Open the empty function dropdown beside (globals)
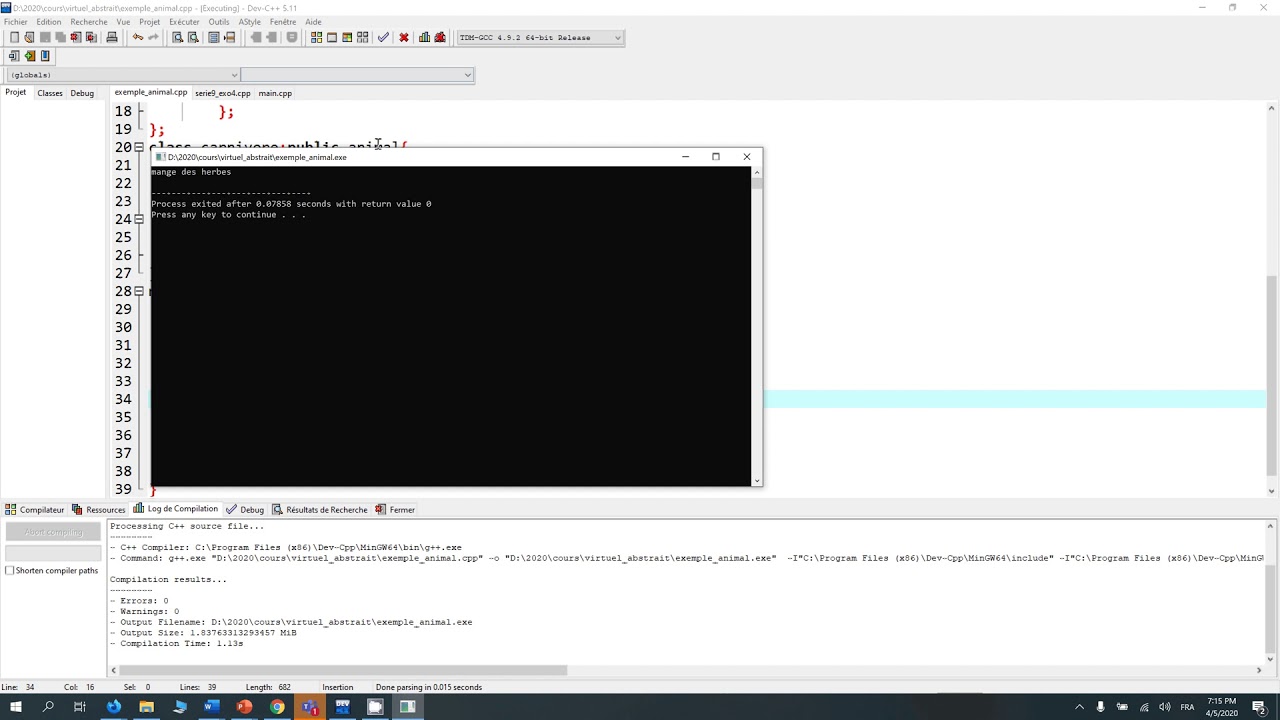The image size is (1280, 720). [x=357, y=75]
